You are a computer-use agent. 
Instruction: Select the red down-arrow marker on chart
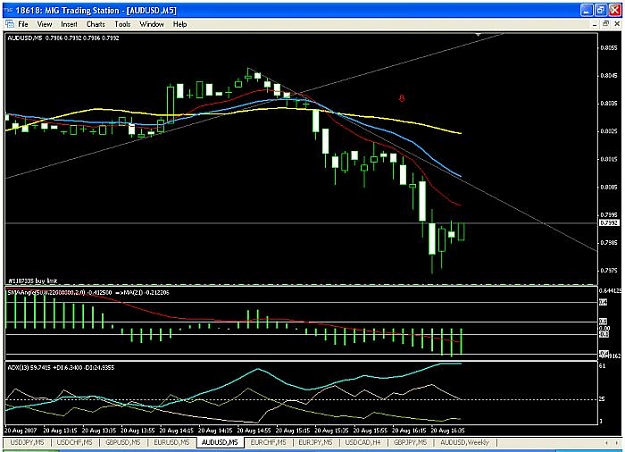click(x=402, y=98)
